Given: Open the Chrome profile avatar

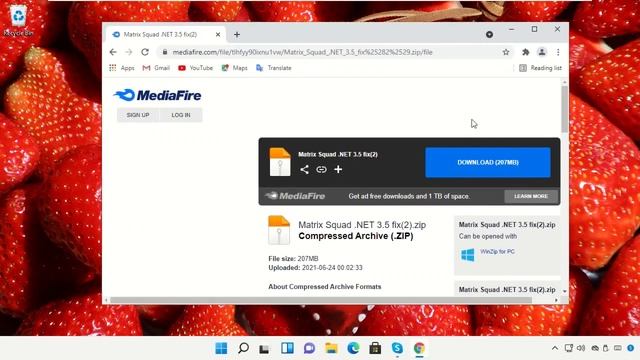Looking at the screenshot, I should [x=542, y=52].
